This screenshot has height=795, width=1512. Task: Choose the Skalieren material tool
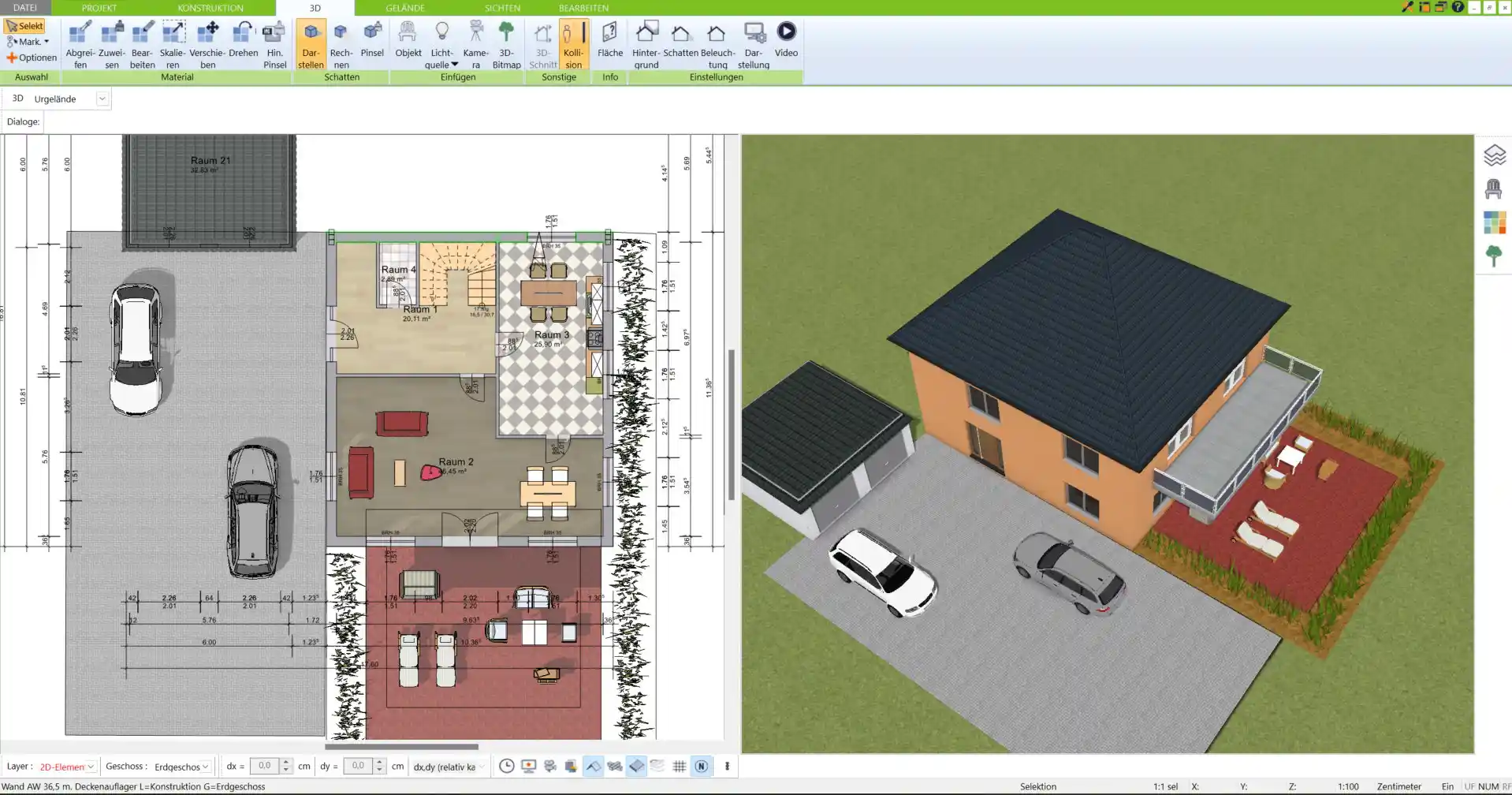(x=173, y=45)
